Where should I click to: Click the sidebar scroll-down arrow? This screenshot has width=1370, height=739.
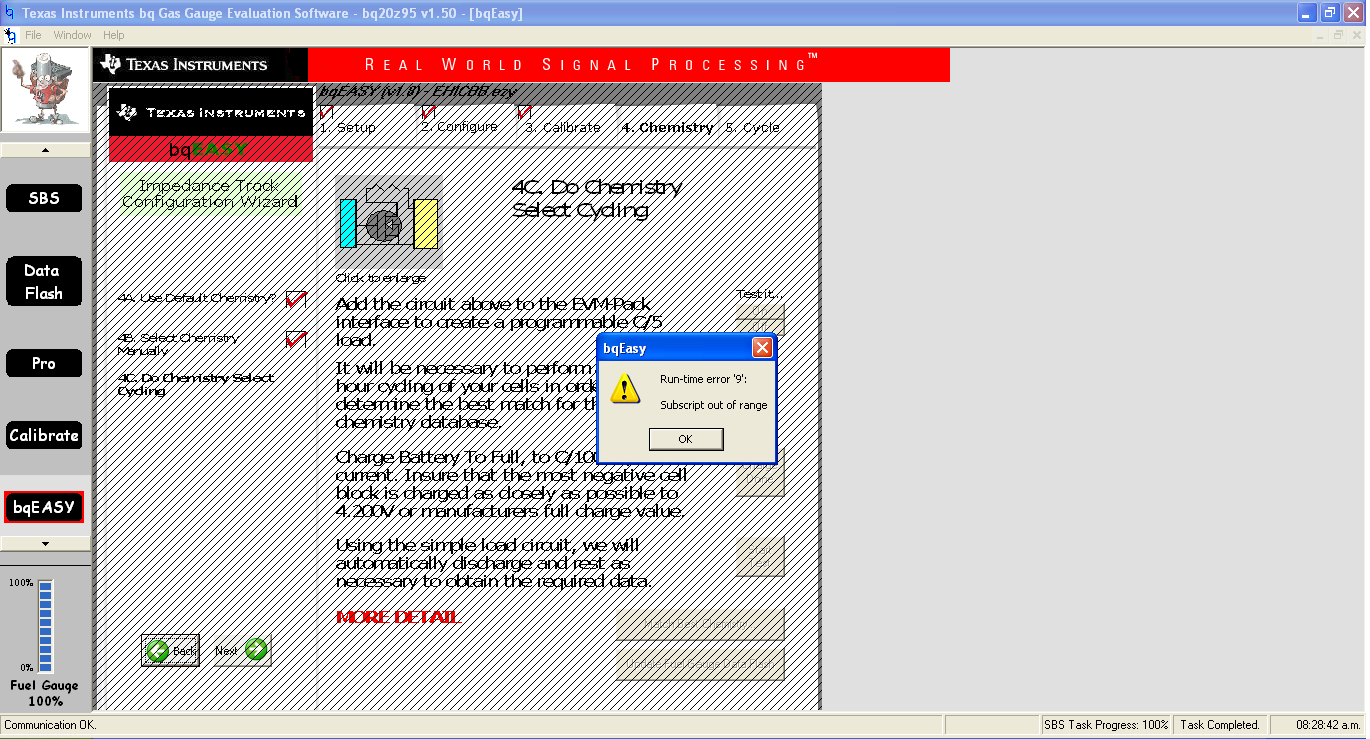pyautogui.click(x=45, y=543)
